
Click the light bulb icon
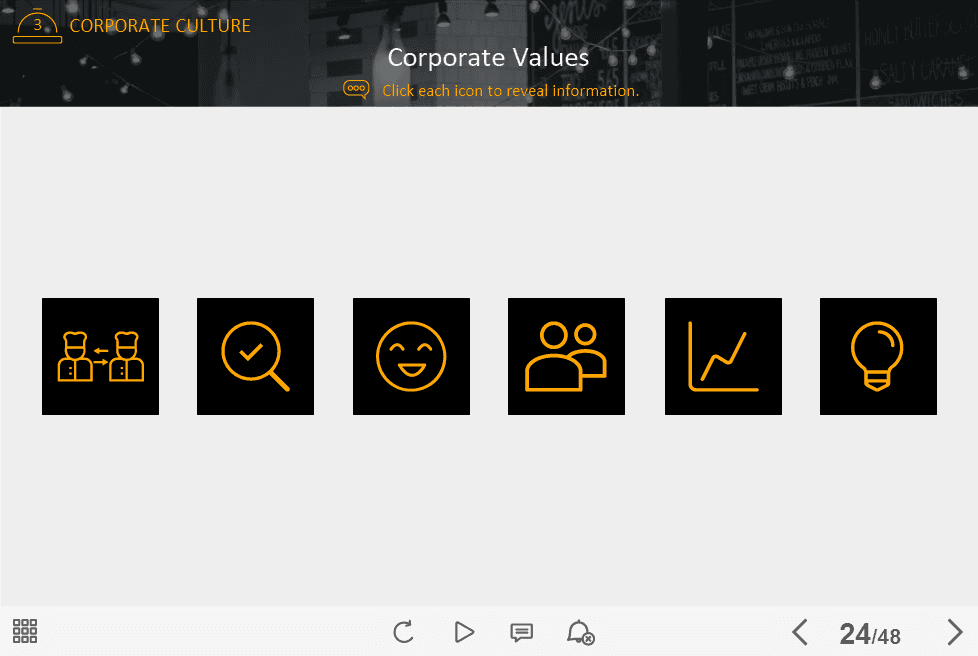coord(878,356)
